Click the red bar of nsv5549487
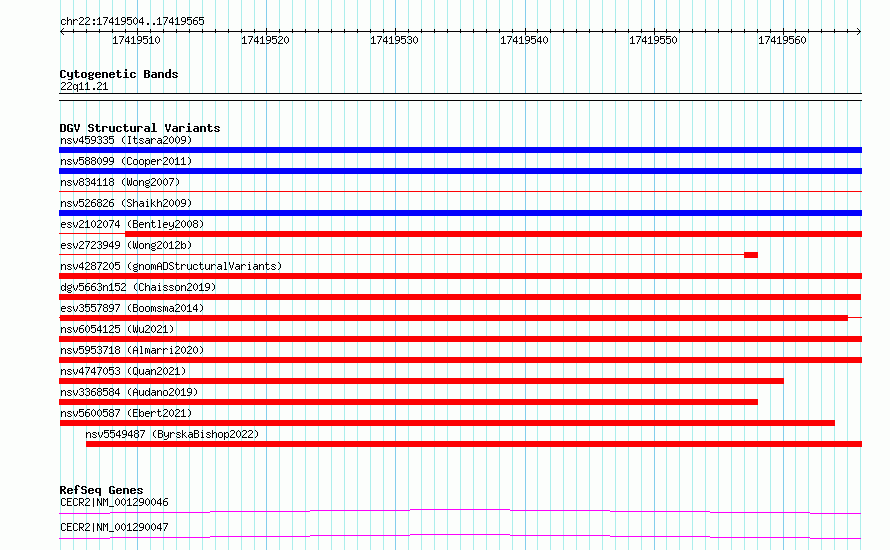The height and width of the screenshot is (550, 890). click(x=474, y=444)
